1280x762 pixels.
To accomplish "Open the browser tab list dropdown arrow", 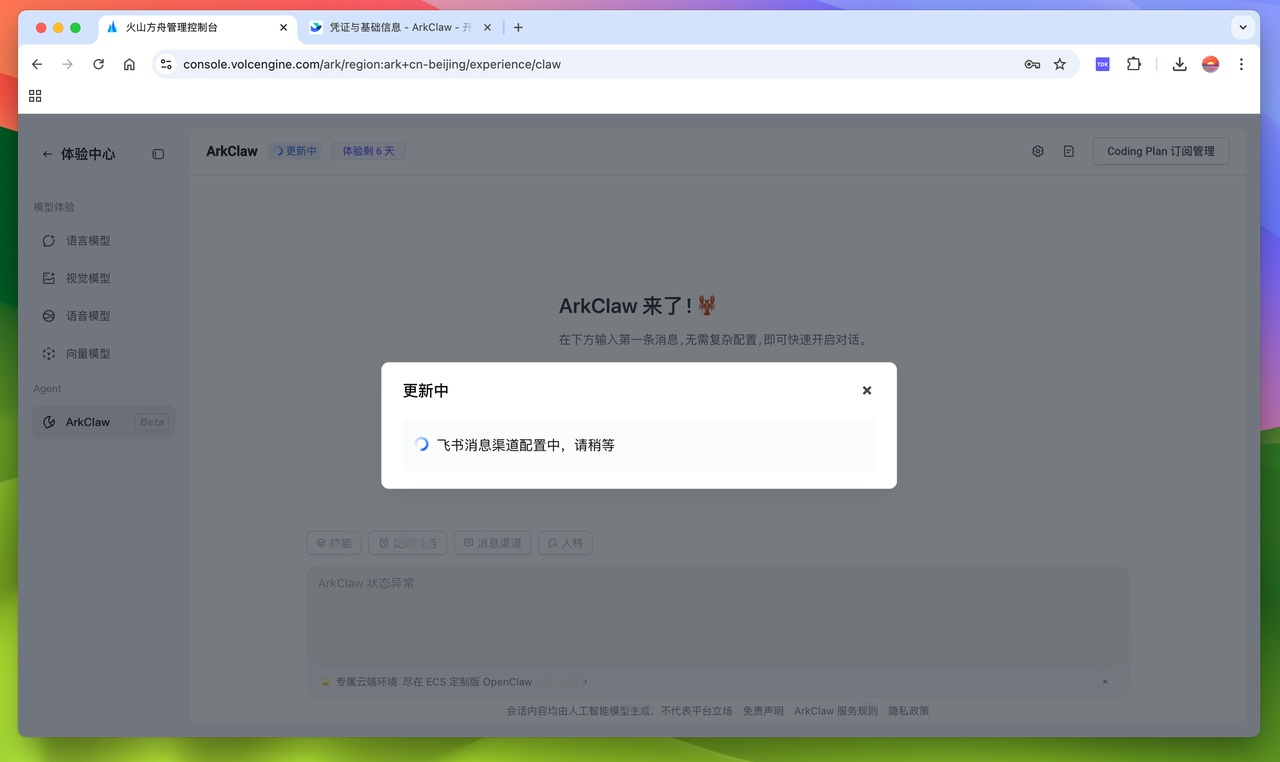I will click(1242, 27).
